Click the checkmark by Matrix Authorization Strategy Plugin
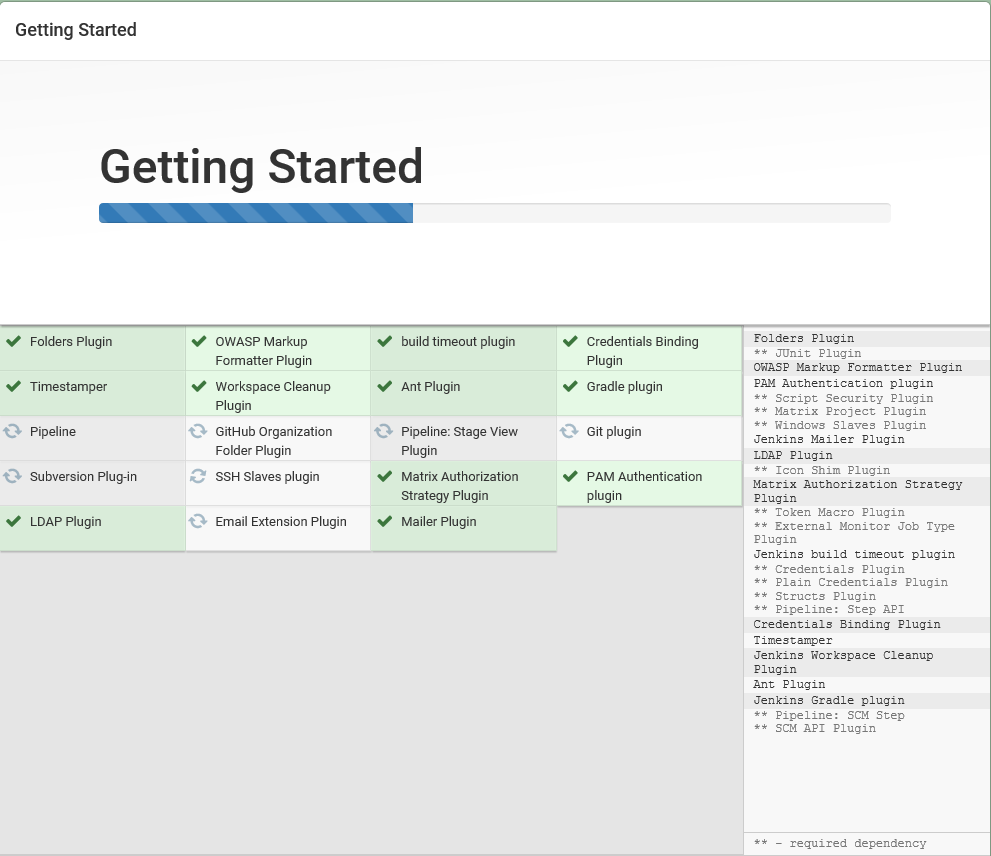Screen dimensions: 991x856 [384, 476]
